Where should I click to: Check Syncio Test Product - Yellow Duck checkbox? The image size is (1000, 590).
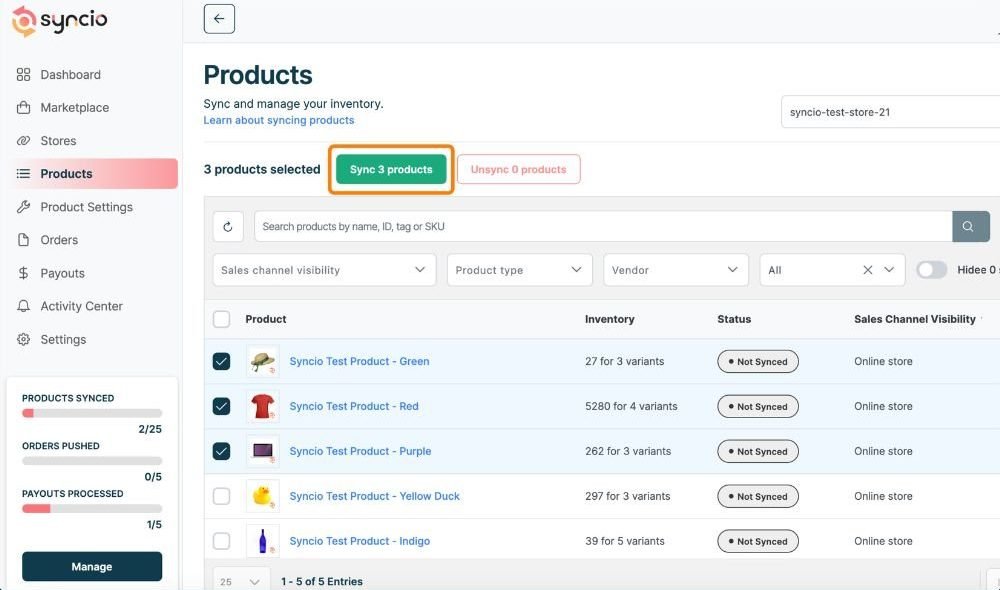221,496
